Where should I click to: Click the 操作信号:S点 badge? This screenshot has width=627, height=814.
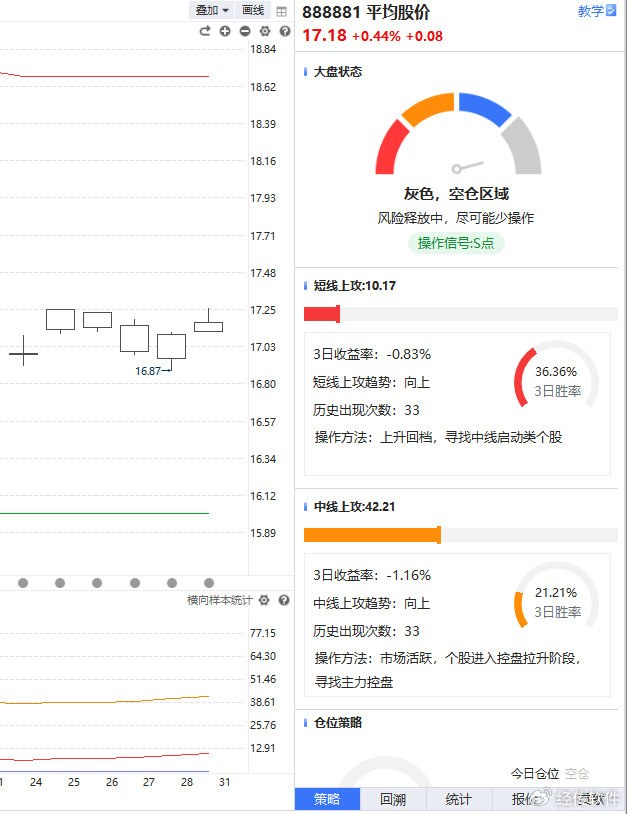(x=456, y=243)
